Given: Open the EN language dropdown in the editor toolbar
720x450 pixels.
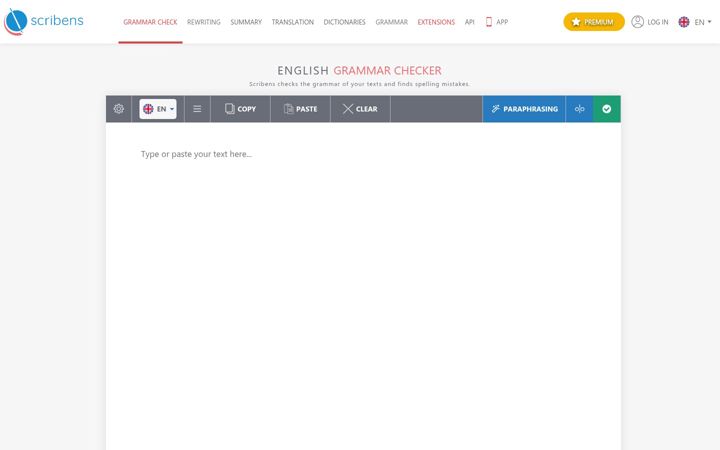Looking at the screenshot, I should (x=158, y=109).
